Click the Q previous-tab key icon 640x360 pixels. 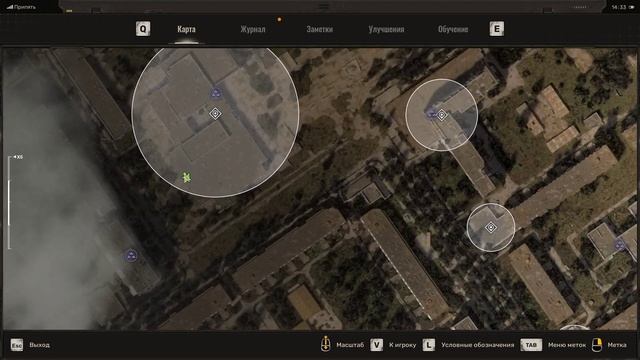point(143,29)
